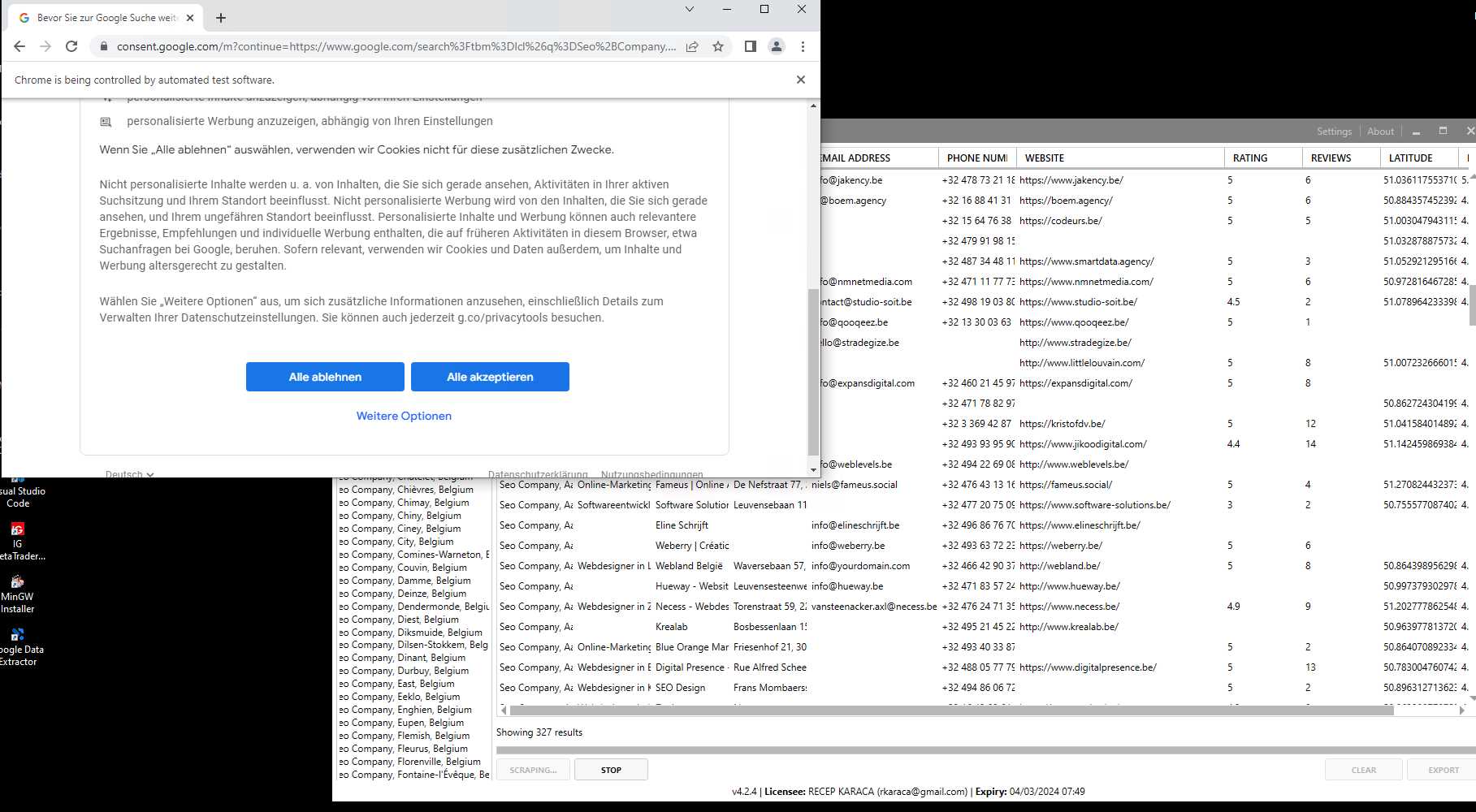Click the SCRAPING... button

click(533, 770)
